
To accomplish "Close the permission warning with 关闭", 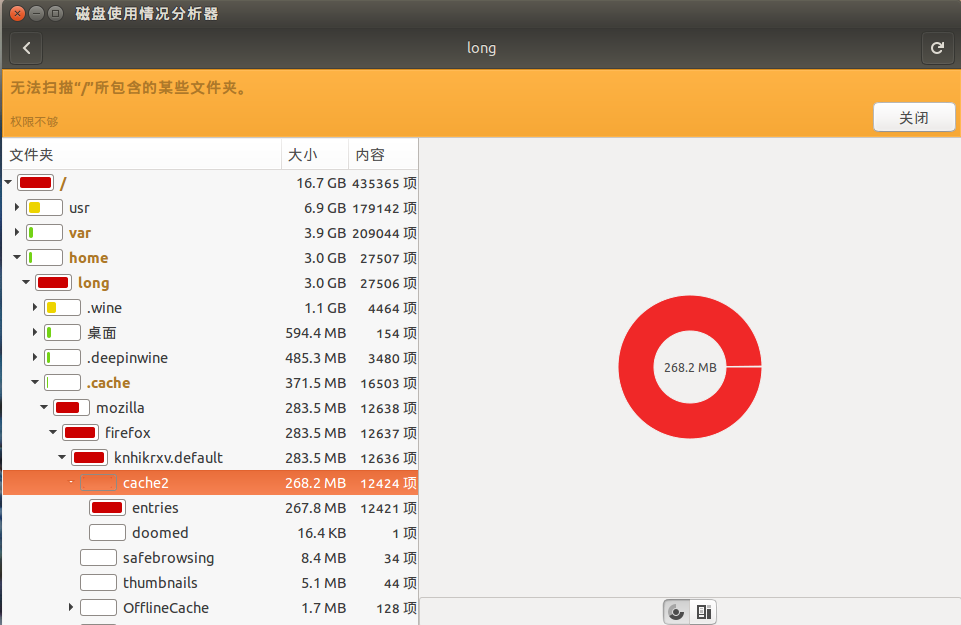I will (913, 117).
